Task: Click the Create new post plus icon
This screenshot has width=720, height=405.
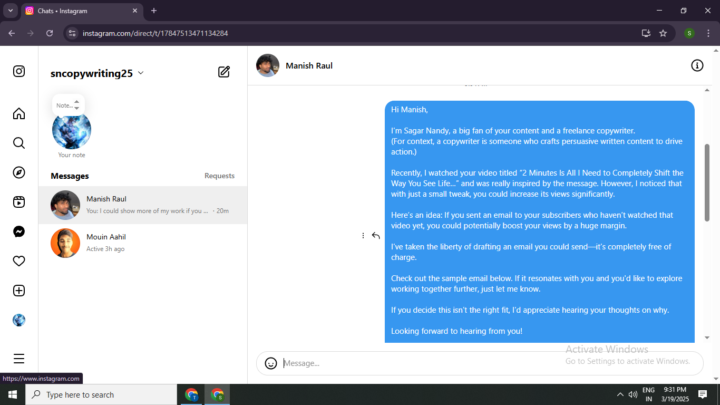Action: click(x=19, y=291)
